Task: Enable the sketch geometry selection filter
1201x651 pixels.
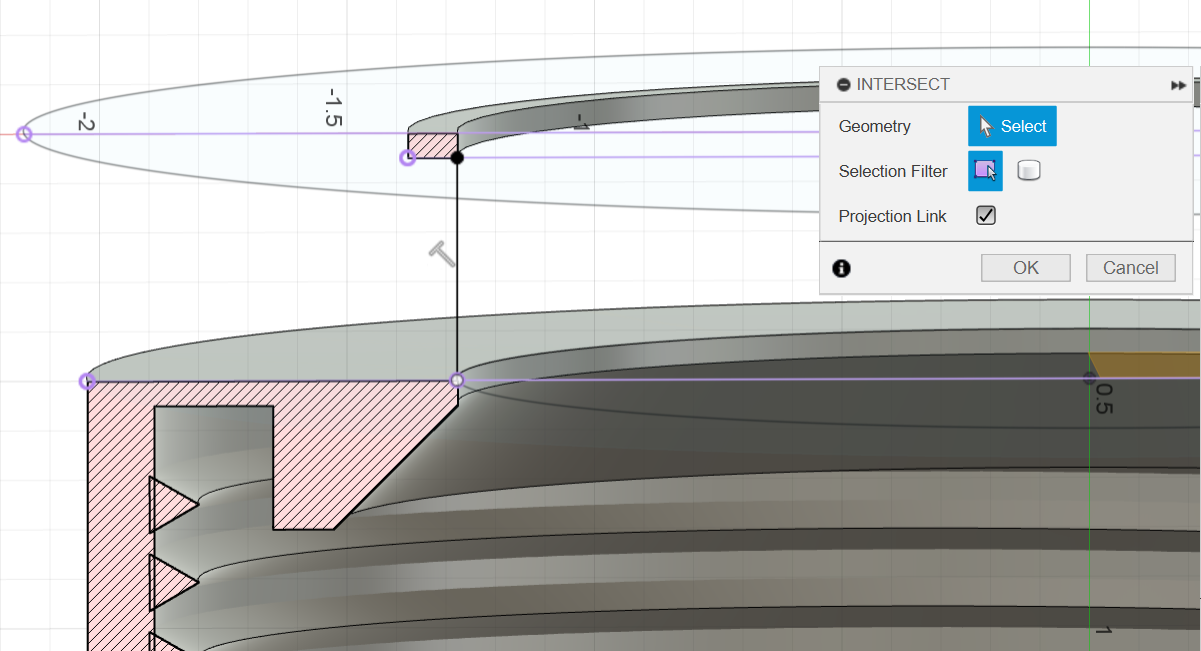Action: pyautogui.click(x=984, y=170)
